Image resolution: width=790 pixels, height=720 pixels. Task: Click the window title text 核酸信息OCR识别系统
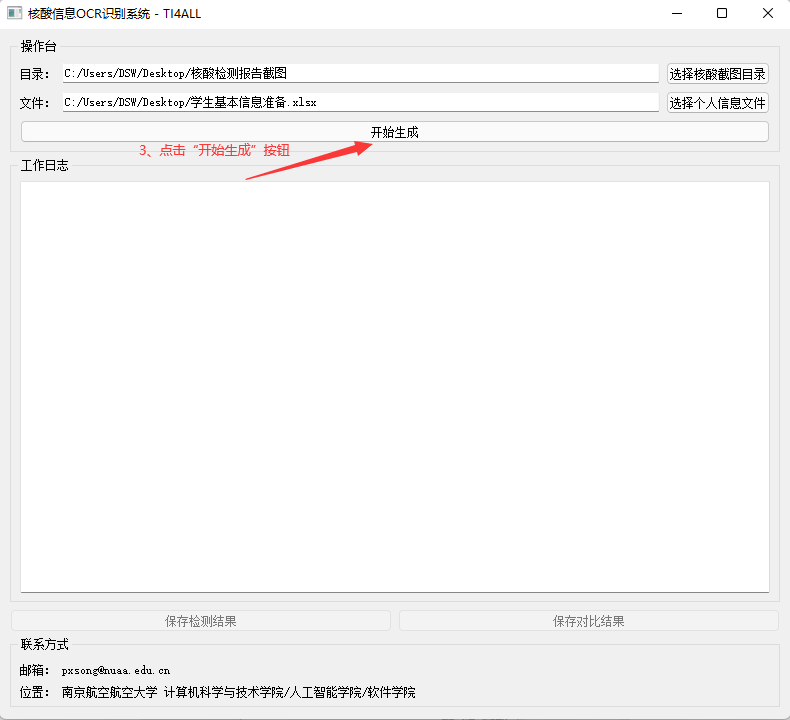pos(90,14)
